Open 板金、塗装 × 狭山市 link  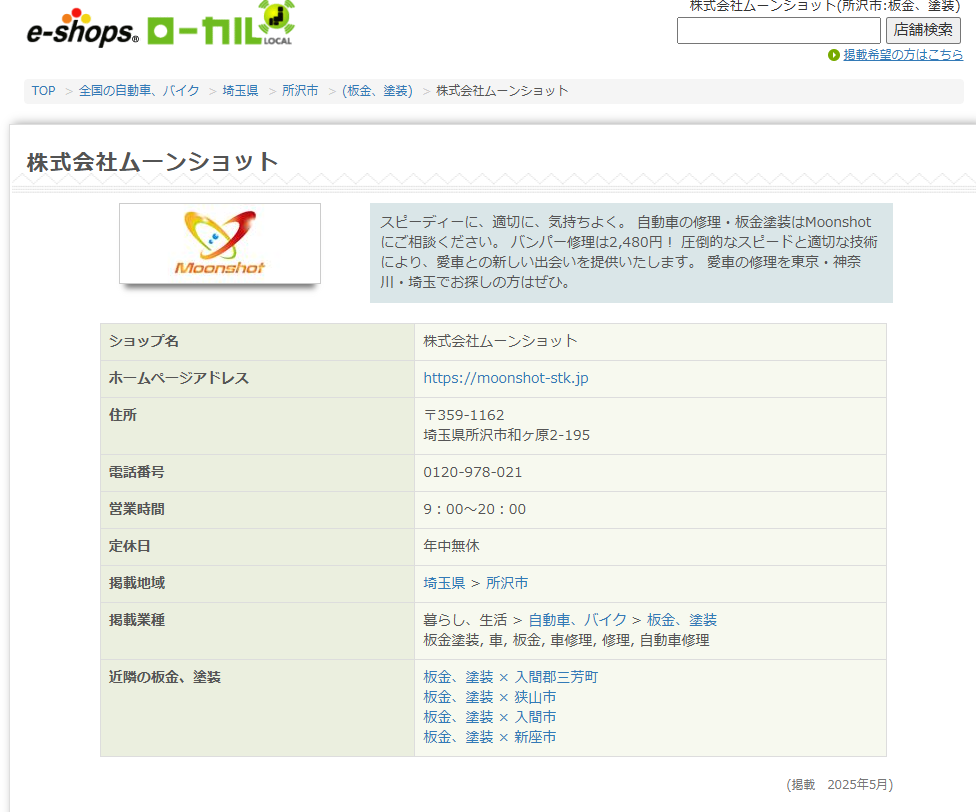click(490, 697)
